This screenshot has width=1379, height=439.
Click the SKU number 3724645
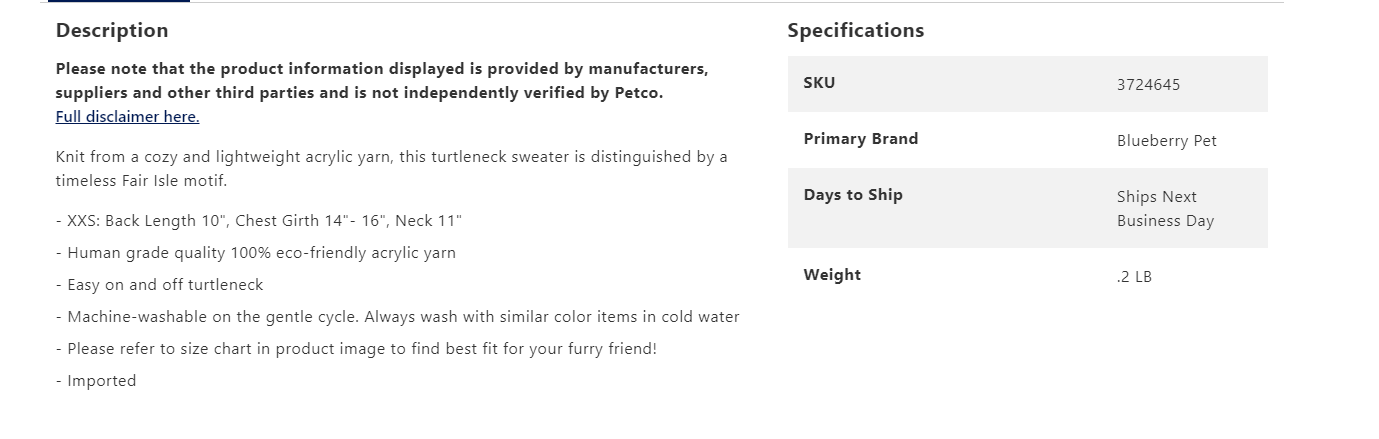coord(1148,85)
